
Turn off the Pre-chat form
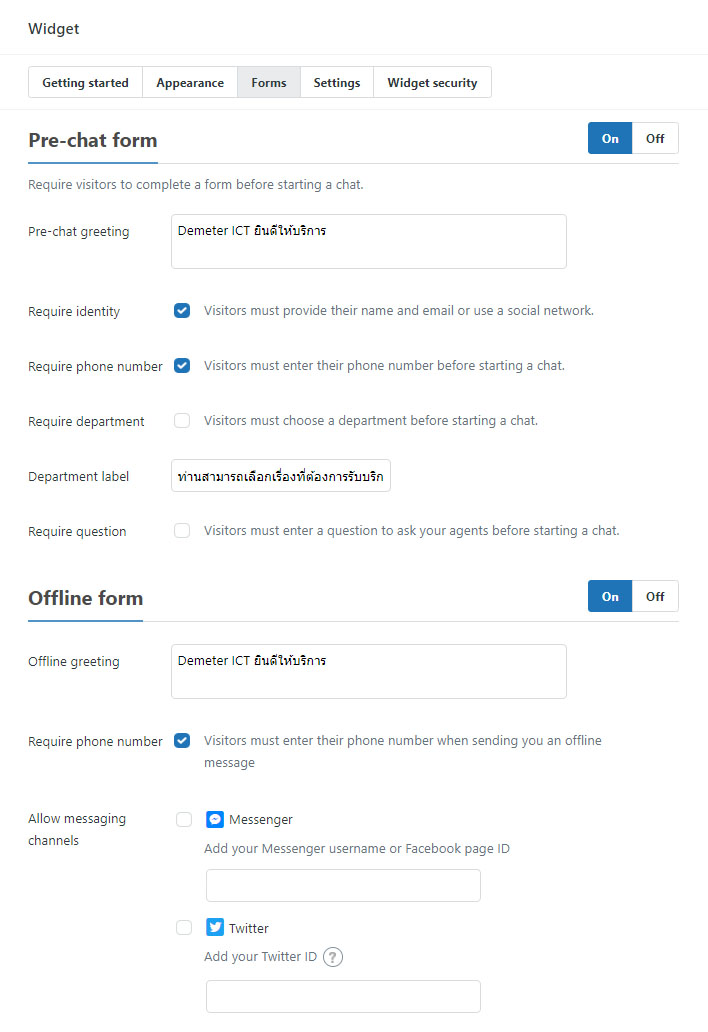(655, 138)
